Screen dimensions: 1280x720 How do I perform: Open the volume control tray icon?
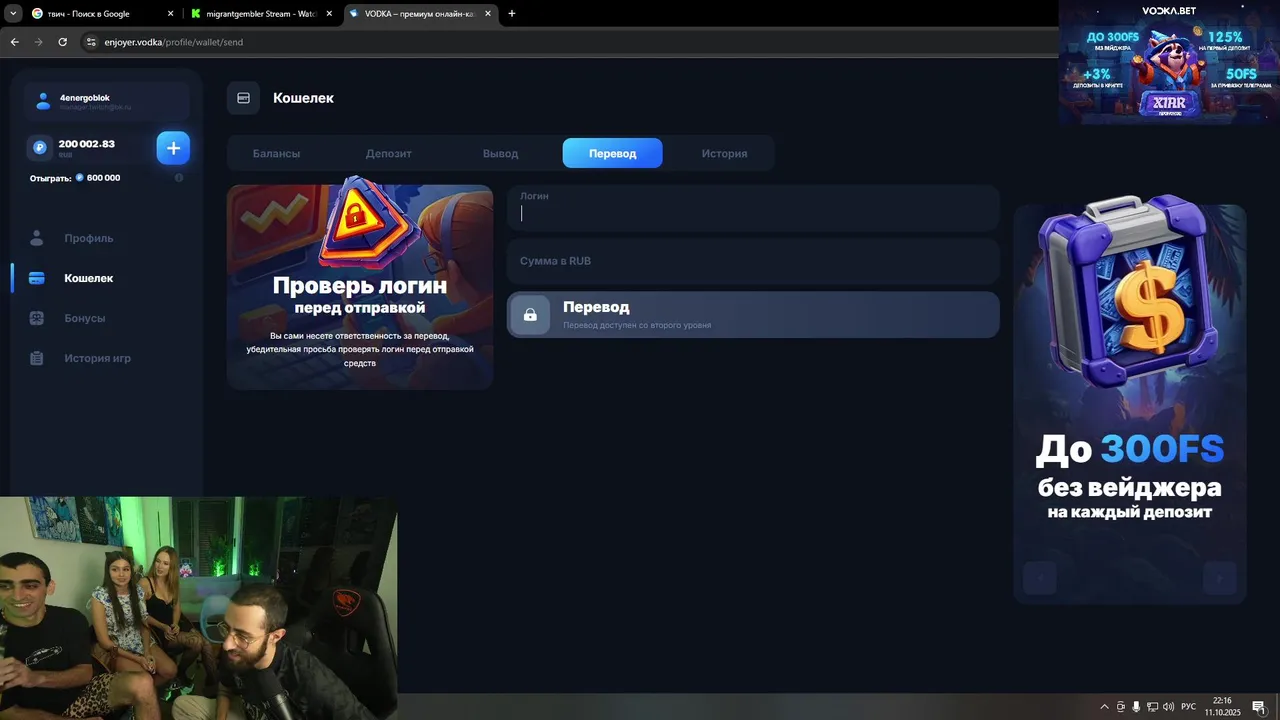click(x=1169, y=707)
